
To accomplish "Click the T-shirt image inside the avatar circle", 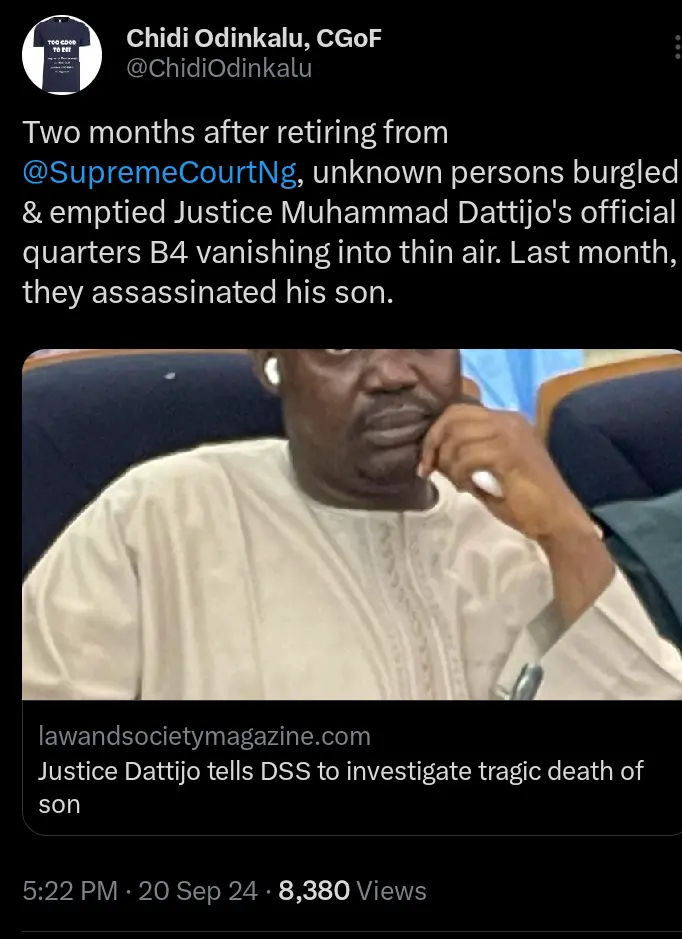I will pos(62,55).
